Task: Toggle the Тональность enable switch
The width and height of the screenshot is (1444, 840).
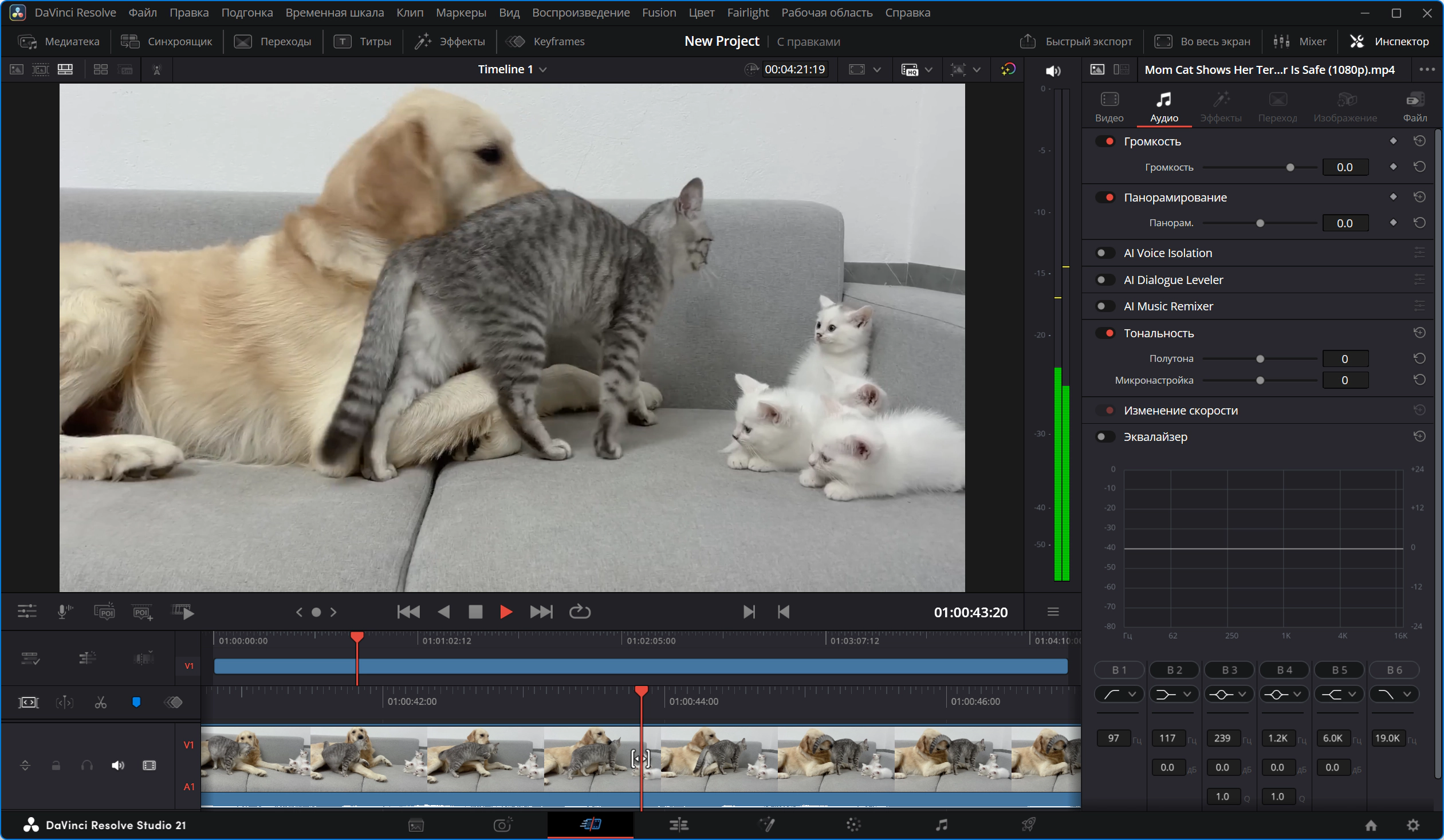Action: pyautogui.click(x=1105, y=333)
